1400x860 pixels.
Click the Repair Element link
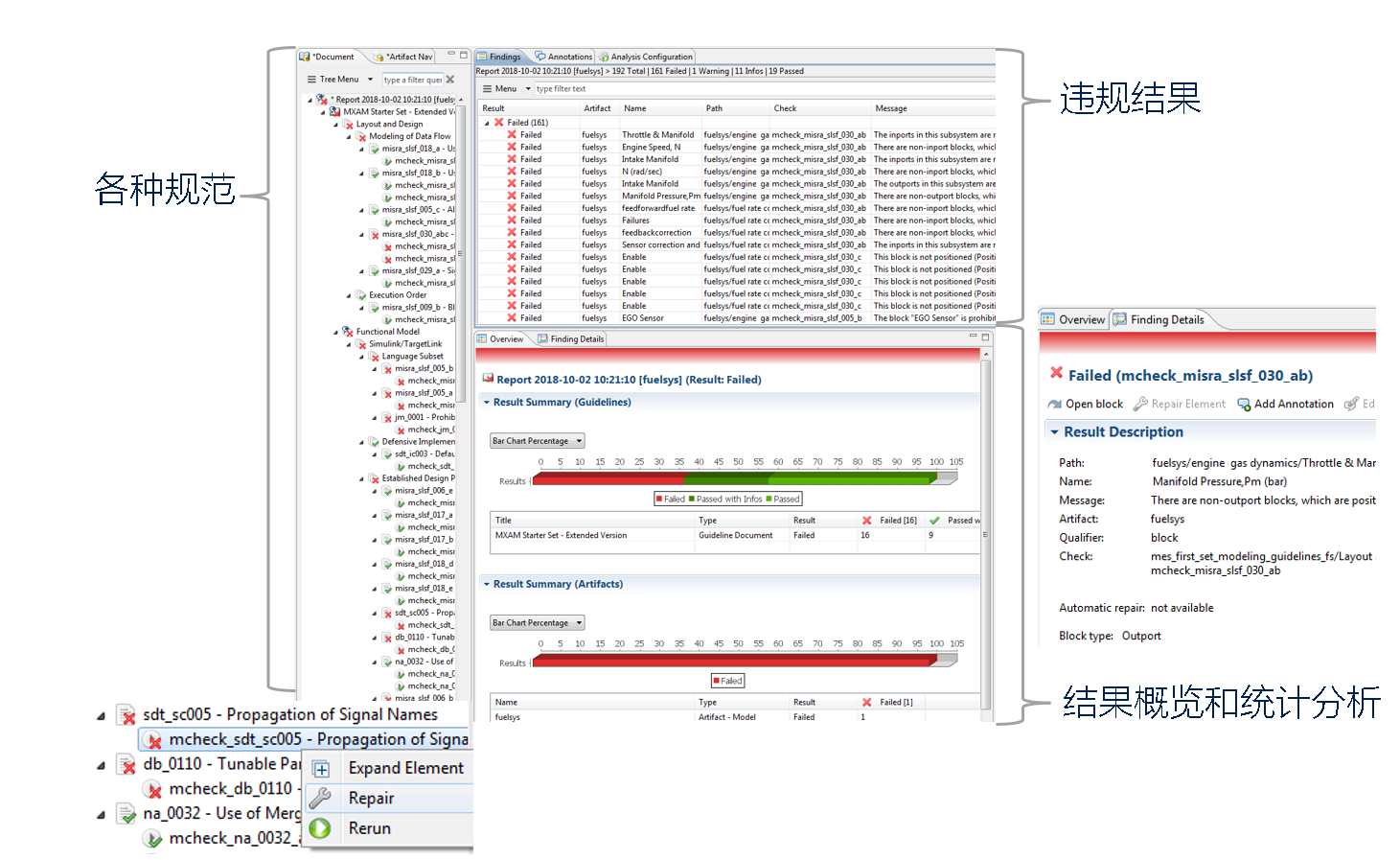[x=1188, y=405]
